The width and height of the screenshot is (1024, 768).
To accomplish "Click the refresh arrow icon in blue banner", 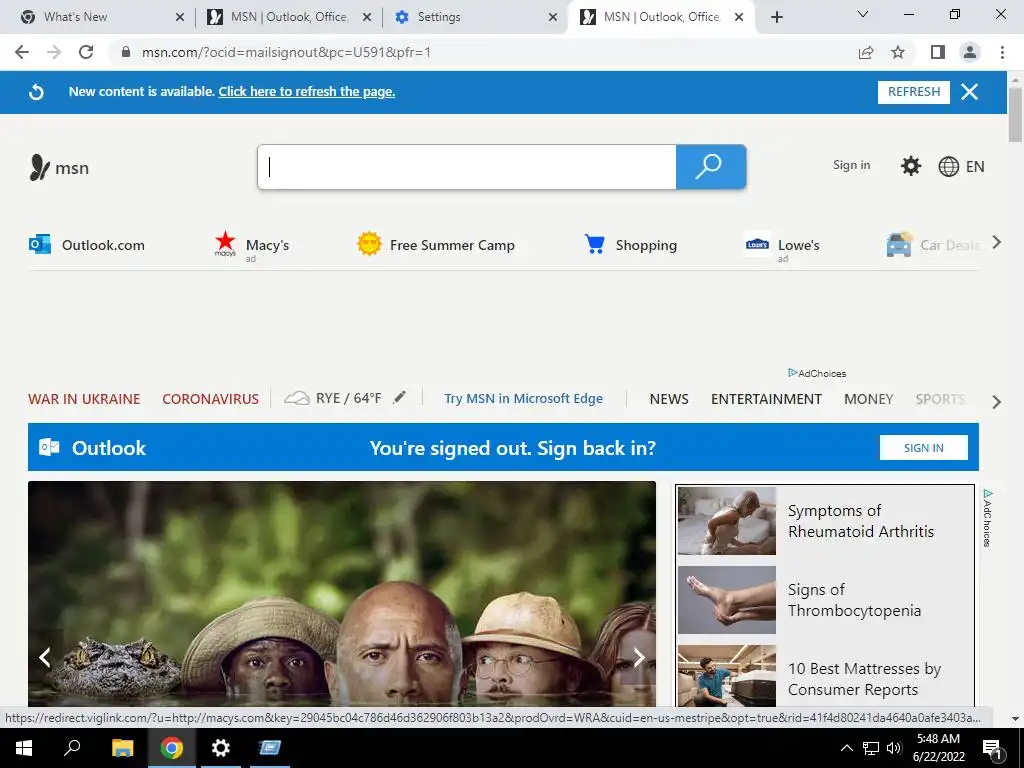I will pyautogui.click(x=37, y=92).
